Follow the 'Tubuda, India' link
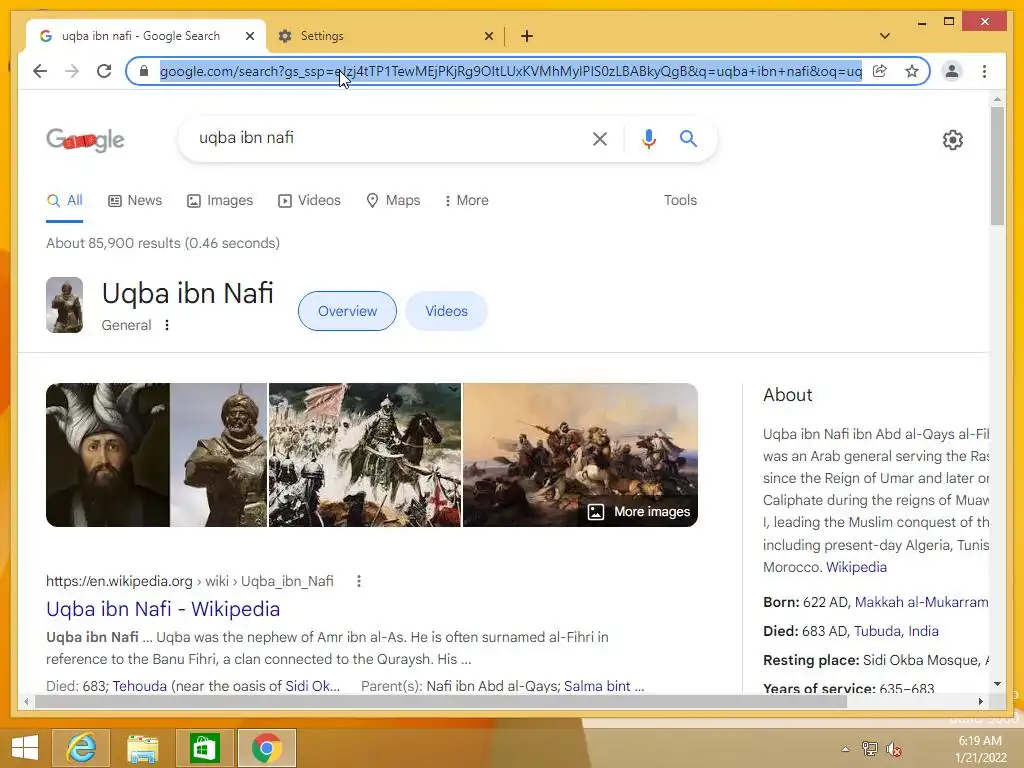The width and height of the screenshot is (1024, 768). (x=896, y=631)
